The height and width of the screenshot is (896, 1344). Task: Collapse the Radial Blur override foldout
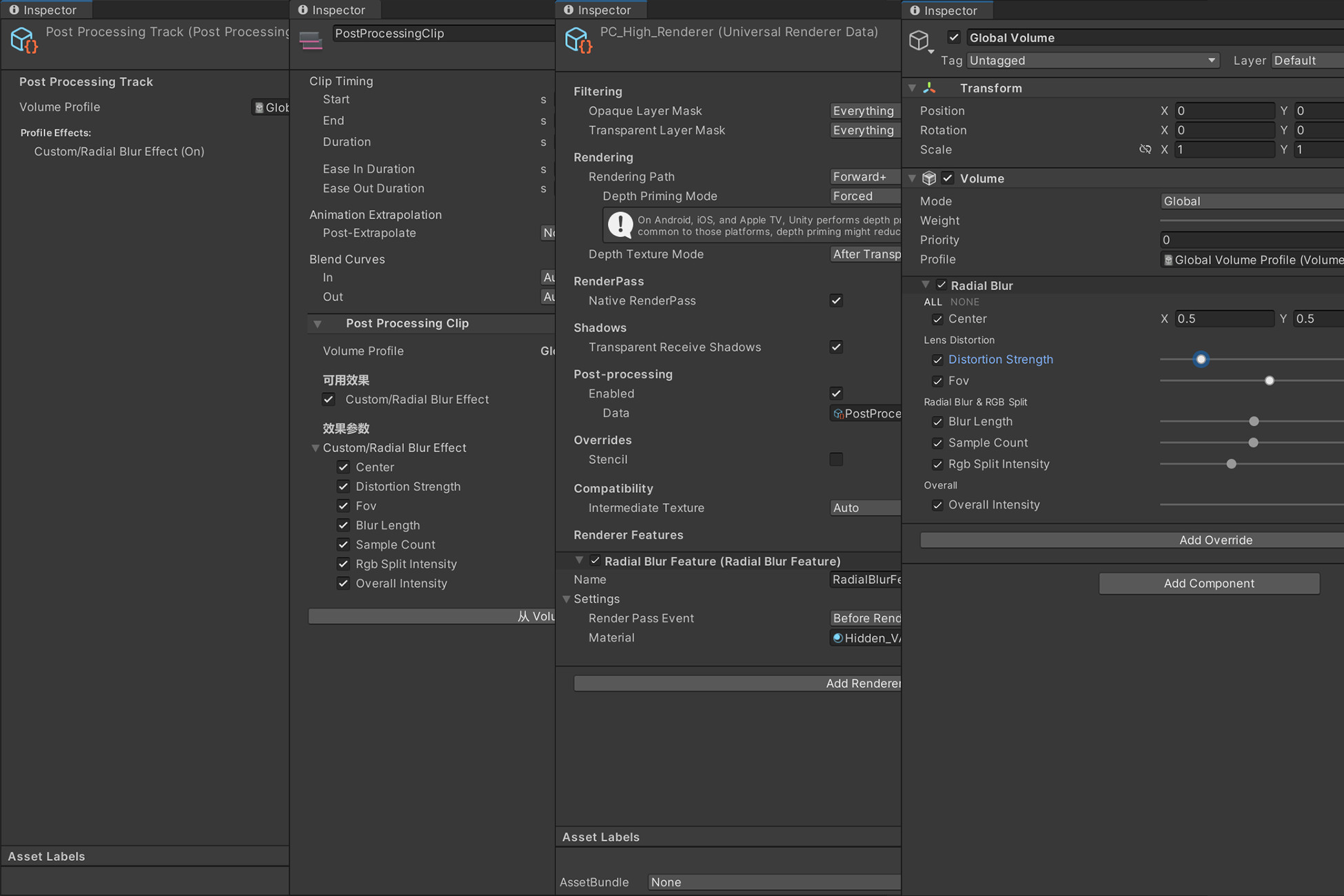(x=926, y=285)
